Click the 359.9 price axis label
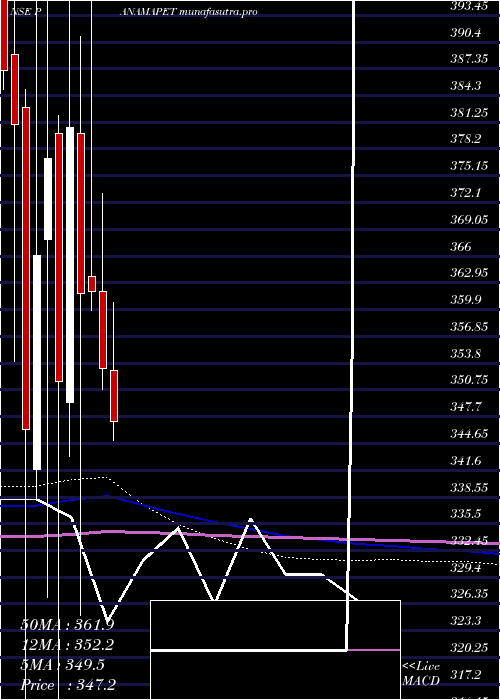Image resolution: width=500 pixels, height=700 pixels. click(x=468, y=300)
